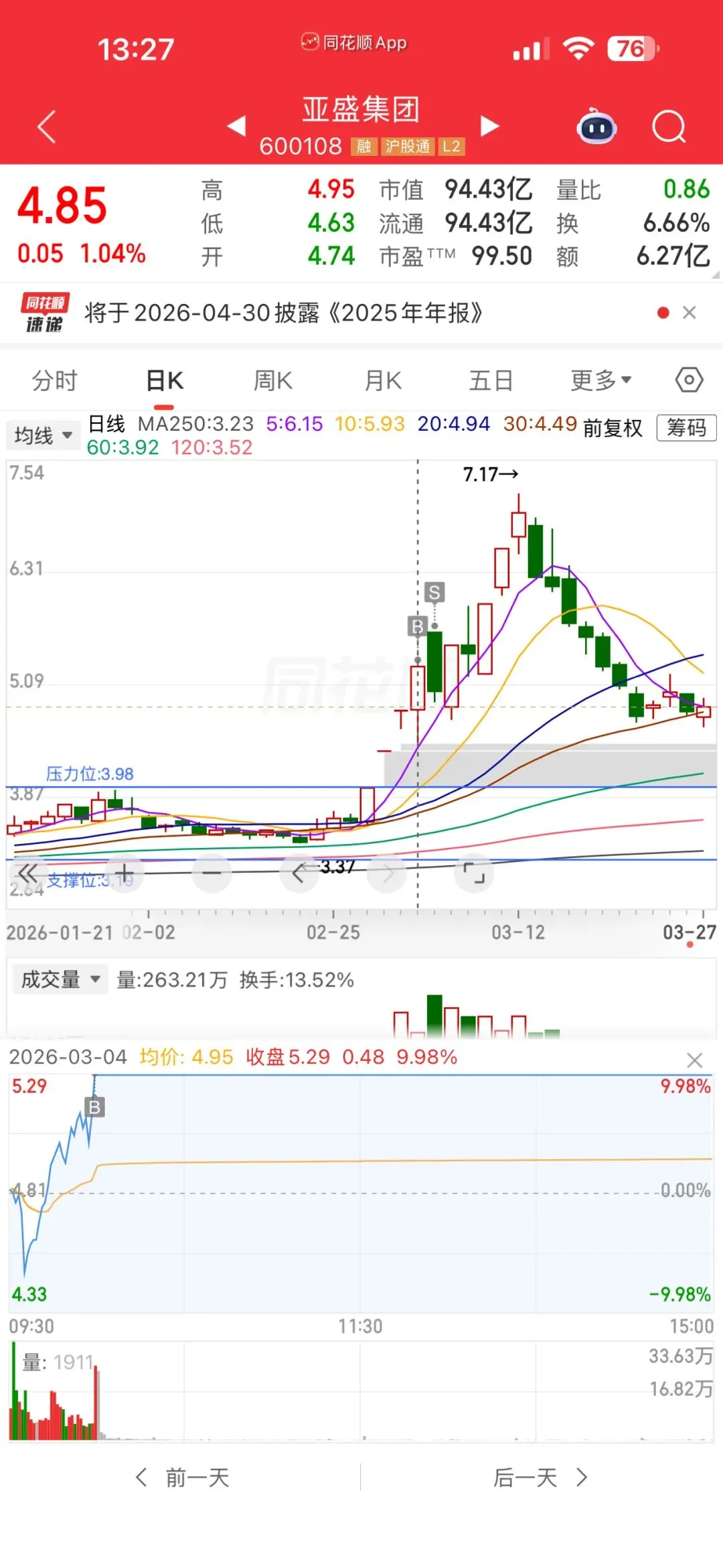
Task: Tap the L2 level badge
Action: click(x=451, y=147)
